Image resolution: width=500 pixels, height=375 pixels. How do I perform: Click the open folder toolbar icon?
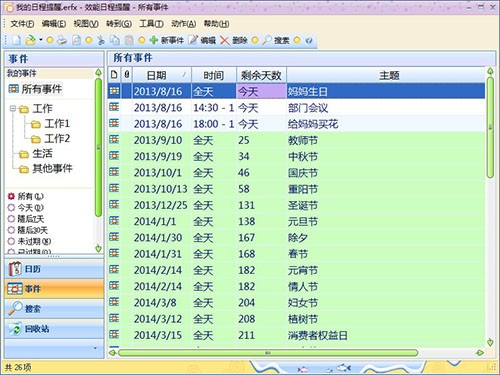(x=30, y=40)
